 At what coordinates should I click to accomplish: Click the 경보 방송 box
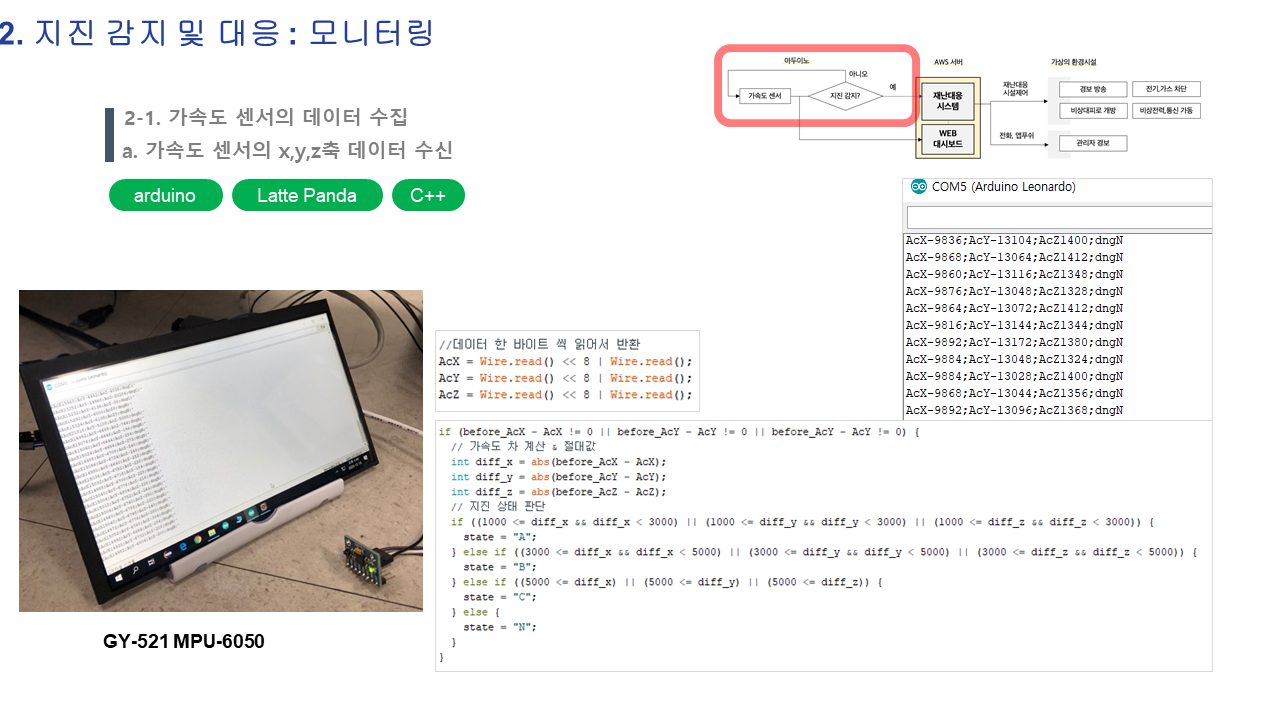[1094, 89]
